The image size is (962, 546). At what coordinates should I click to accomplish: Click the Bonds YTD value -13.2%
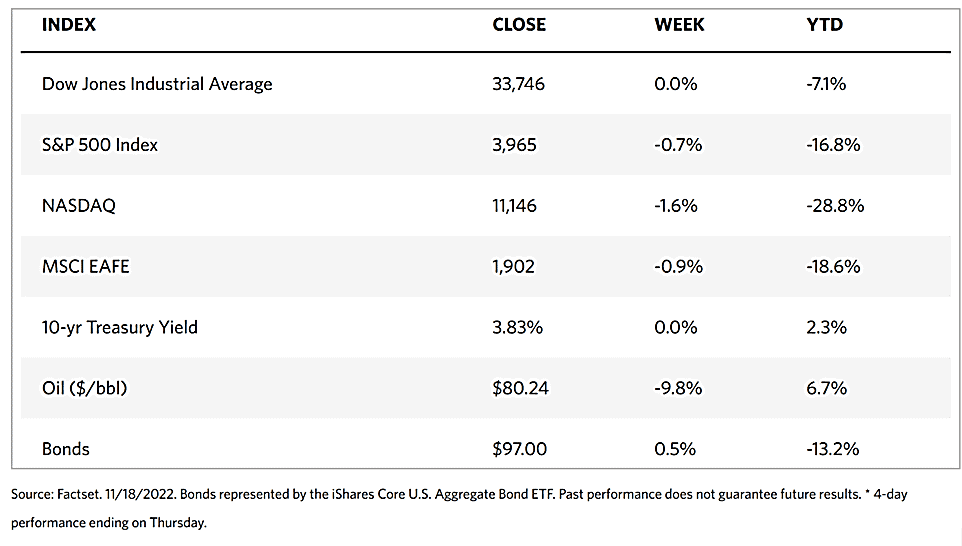(833, 449)
